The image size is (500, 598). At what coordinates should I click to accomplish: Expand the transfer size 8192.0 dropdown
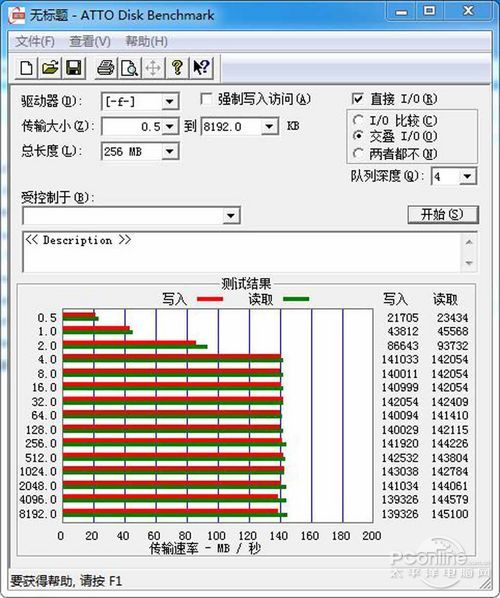(x=269, y=127)
